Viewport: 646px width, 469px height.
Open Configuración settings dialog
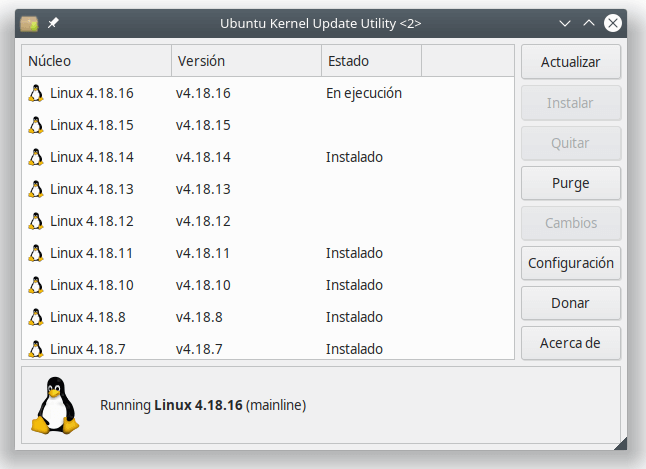pos(571,263)
